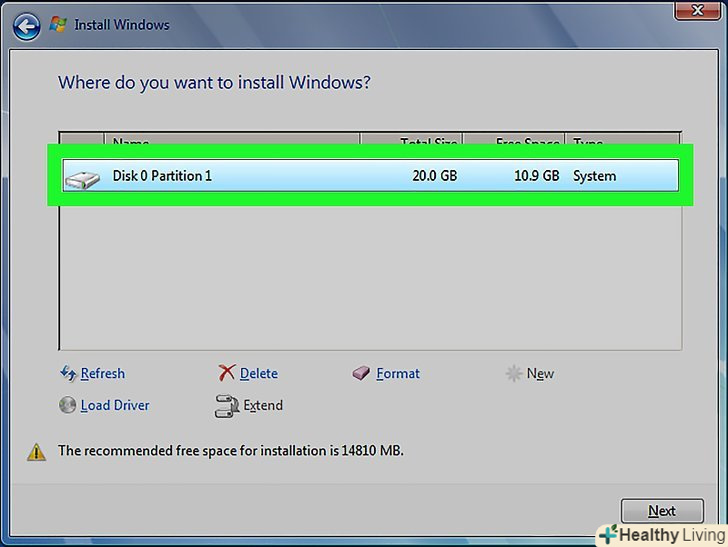Choose the Format partition link

click(x=398, y=373)
